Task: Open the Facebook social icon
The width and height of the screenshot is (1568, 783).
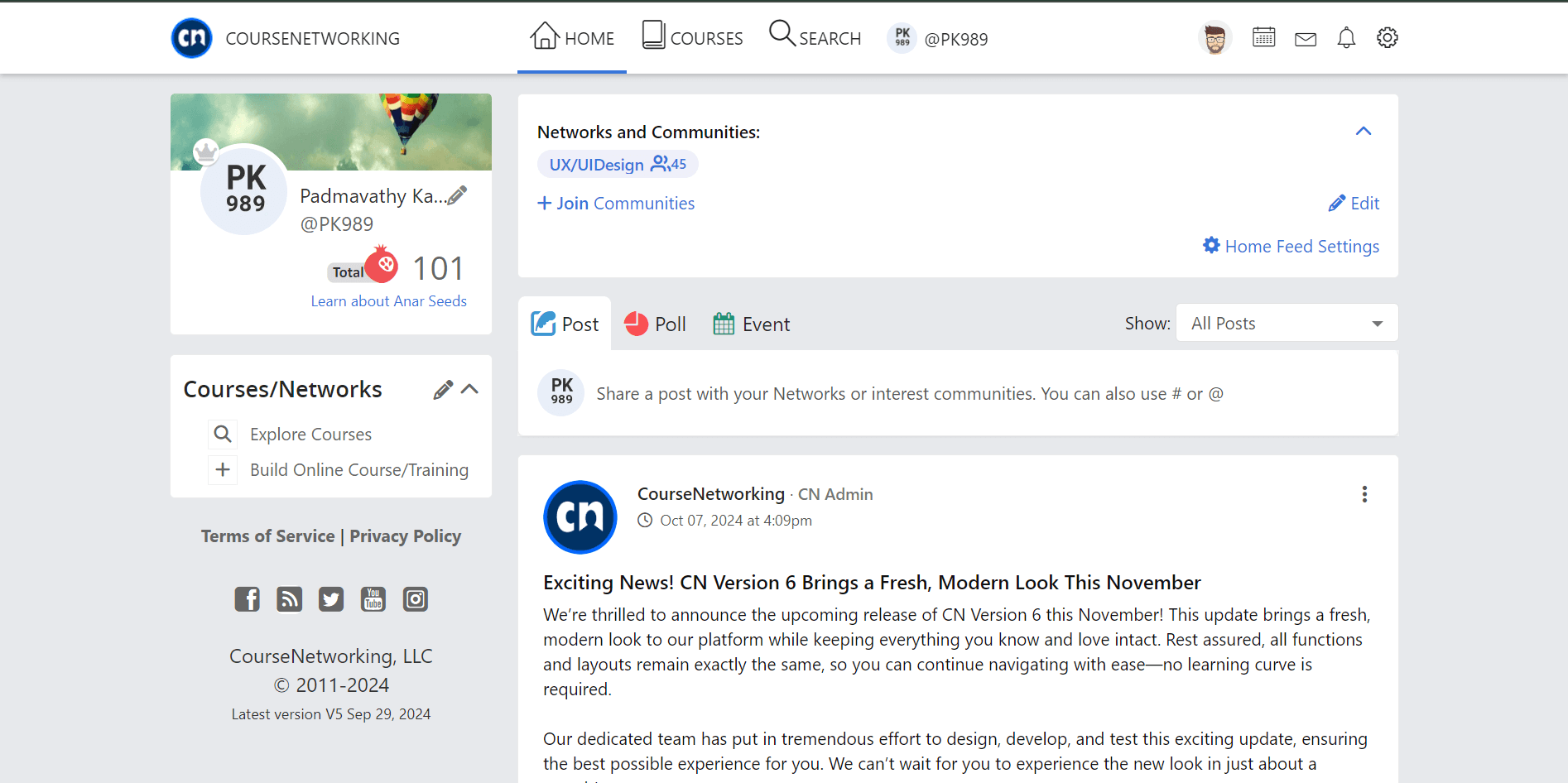Action: point(247,598)
